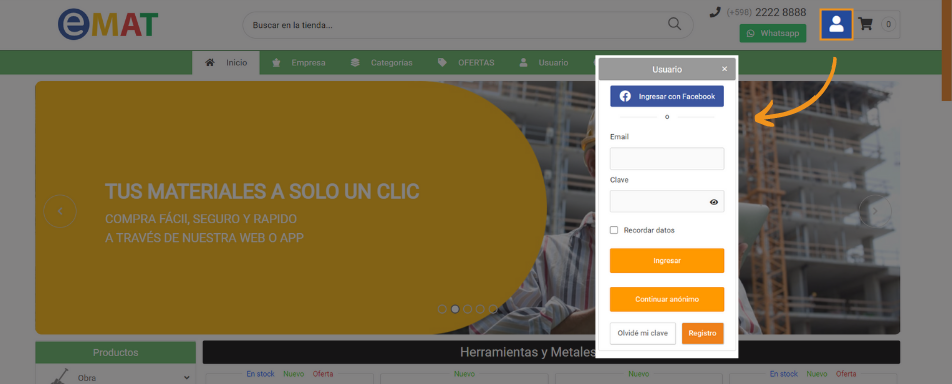Image resolution: width=952 pixels, height=384 pixels.
Task: Advance to next banner slide arrow
Action: pyautogui.click(x=875, y=211)
